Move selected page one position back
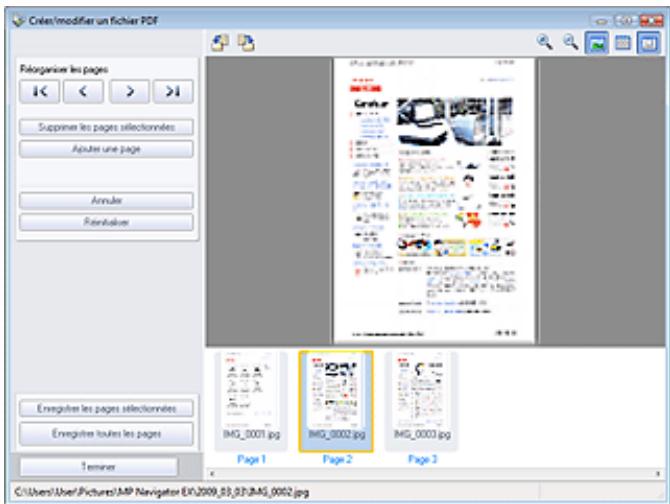 coord(83,91)
